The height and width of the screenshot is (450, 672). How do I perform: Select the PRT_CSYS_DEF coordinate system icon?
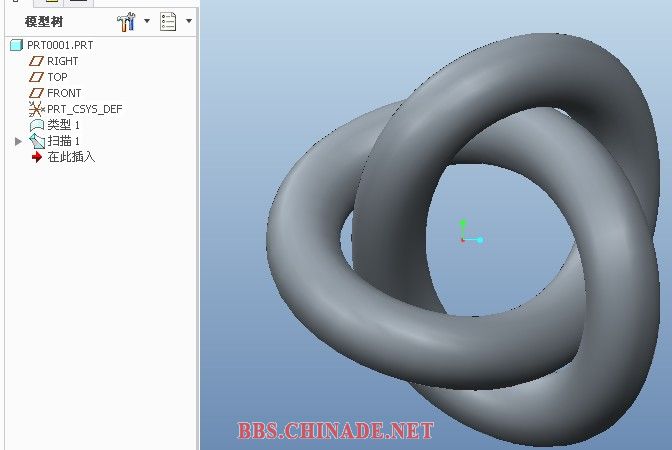pyautogui.click(x=37, y=109)
